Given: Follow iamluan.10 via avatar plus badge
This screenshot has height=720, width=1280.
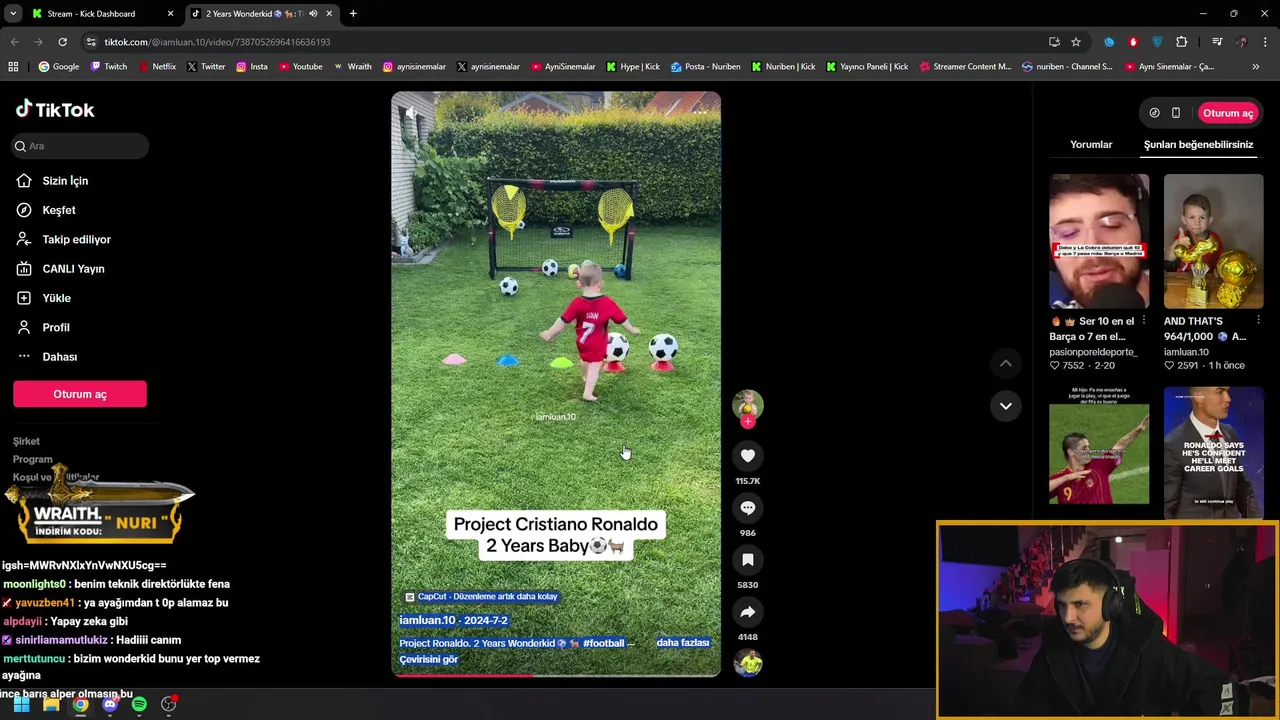Looking at the screenshot, I should click(747, 422).
